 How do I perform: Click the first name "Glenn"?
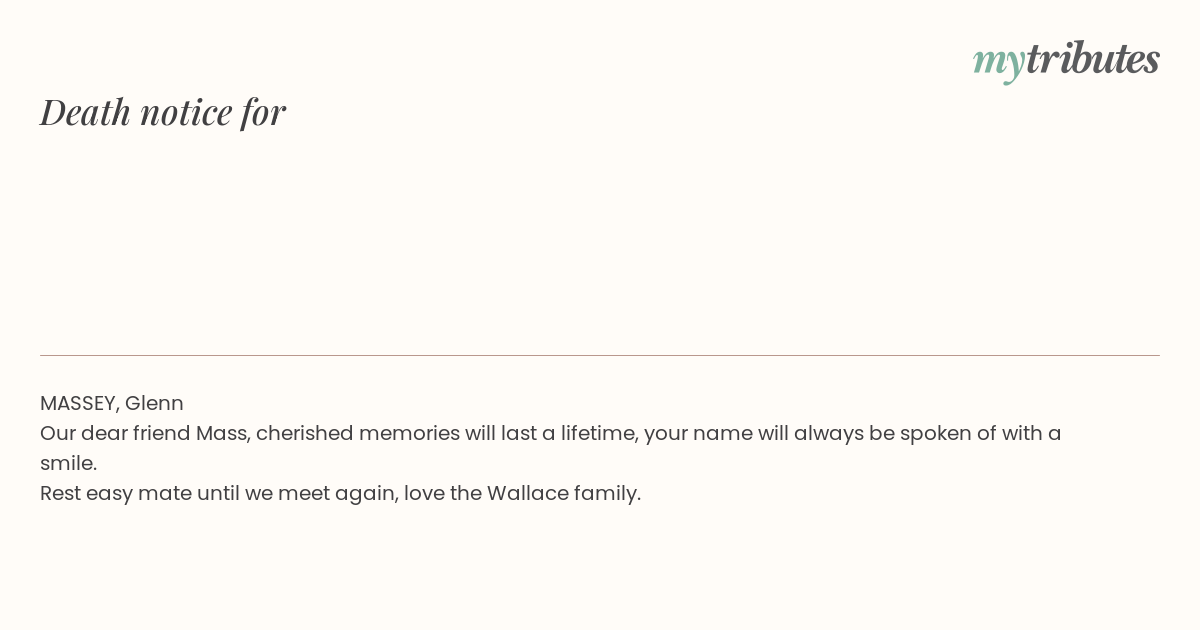click(154, 403)
